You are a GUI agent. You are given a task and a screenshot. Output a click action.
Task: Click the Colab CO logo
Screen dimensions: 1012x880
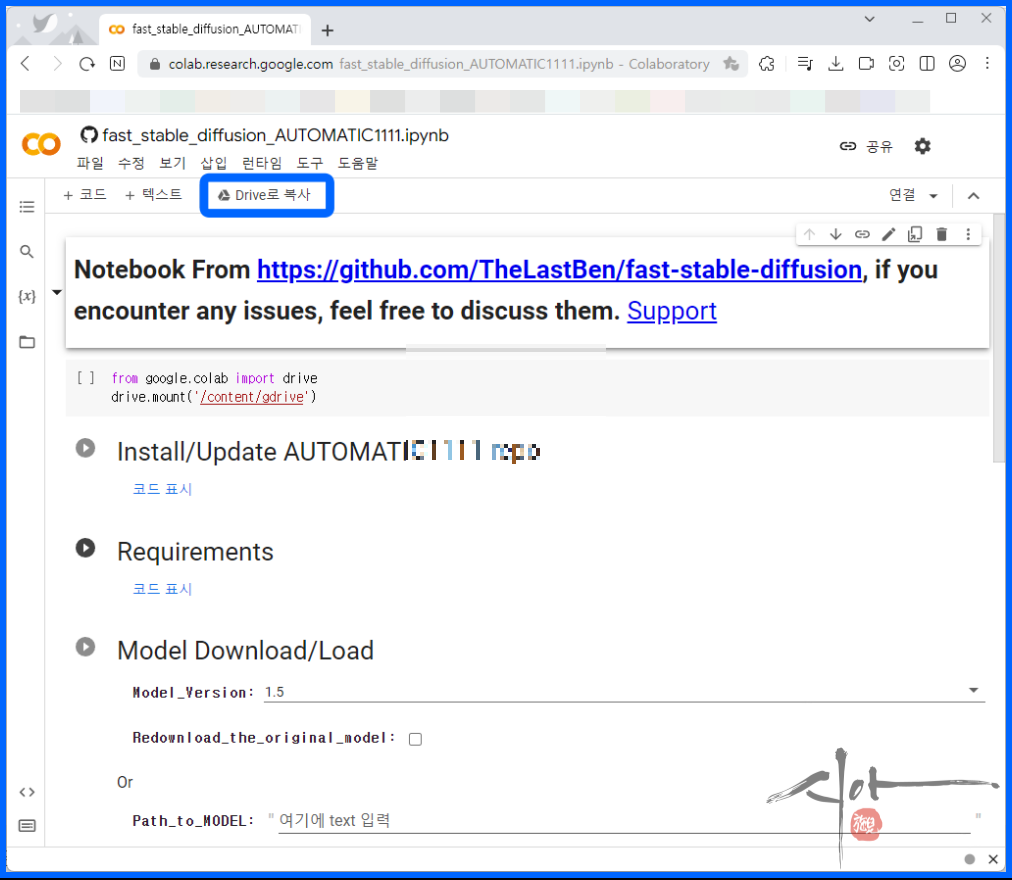pyautogui.click(x=41, y=144)
